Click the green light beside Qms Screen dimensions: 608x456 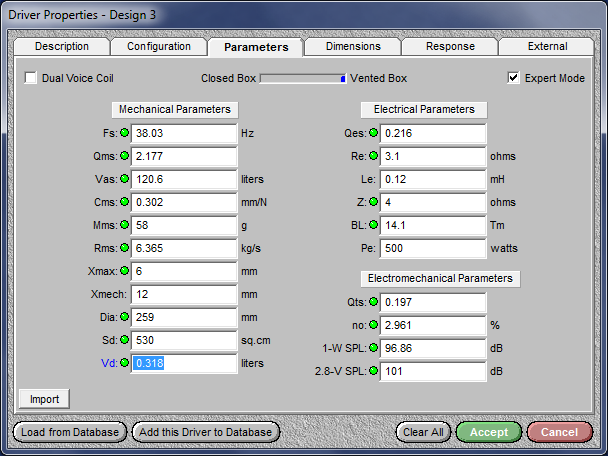(x=124, y=156)
